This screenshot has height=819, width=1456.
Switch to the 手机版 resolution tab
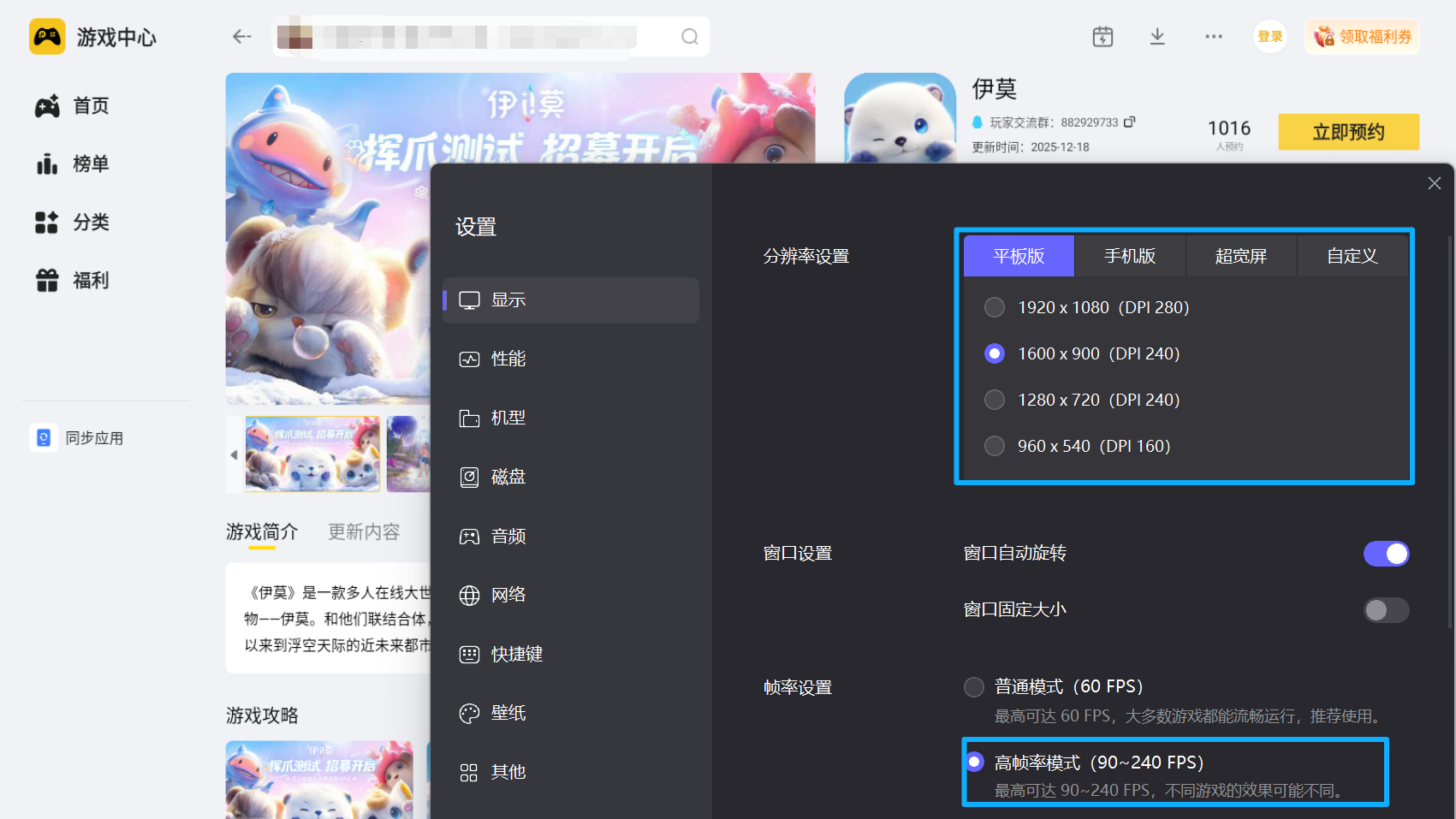coord(1129,255)
